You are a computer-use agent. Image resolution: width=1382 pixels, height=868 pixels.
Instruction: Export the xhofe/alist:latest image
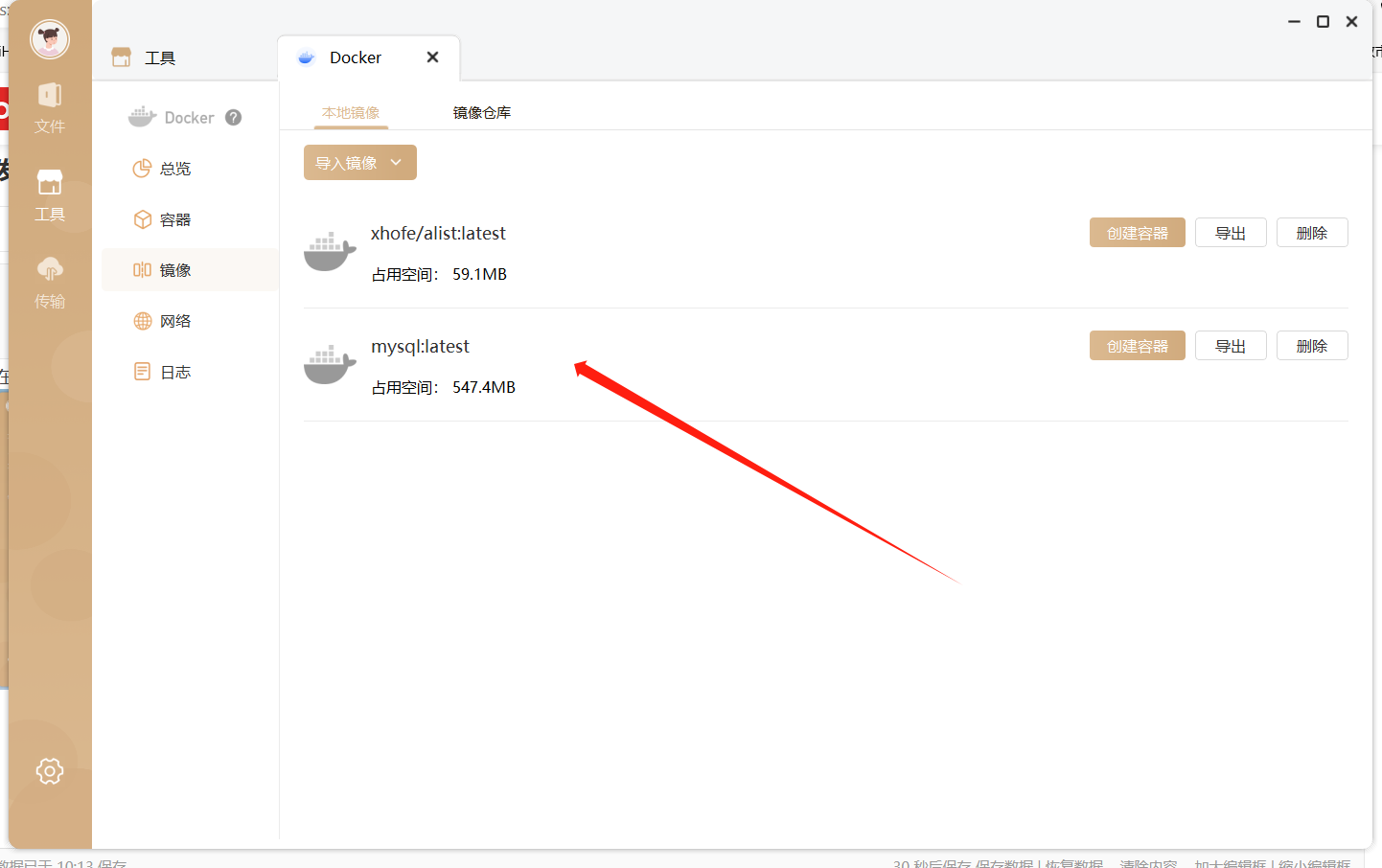click(x=1231, y=233)
